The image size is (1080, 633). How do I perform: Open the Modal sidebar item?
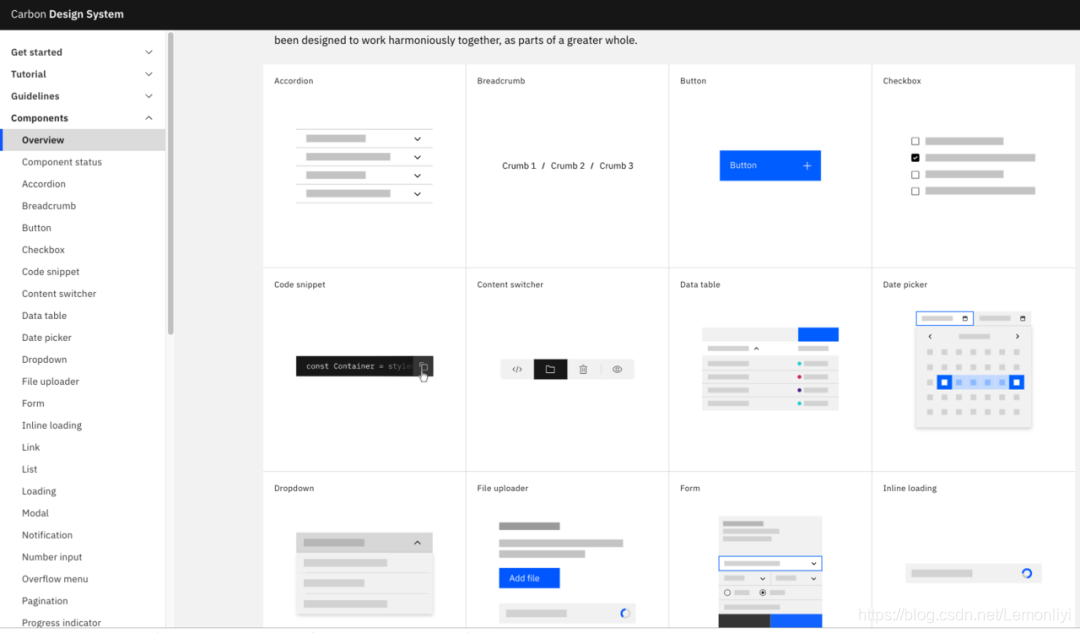point(35,513)
